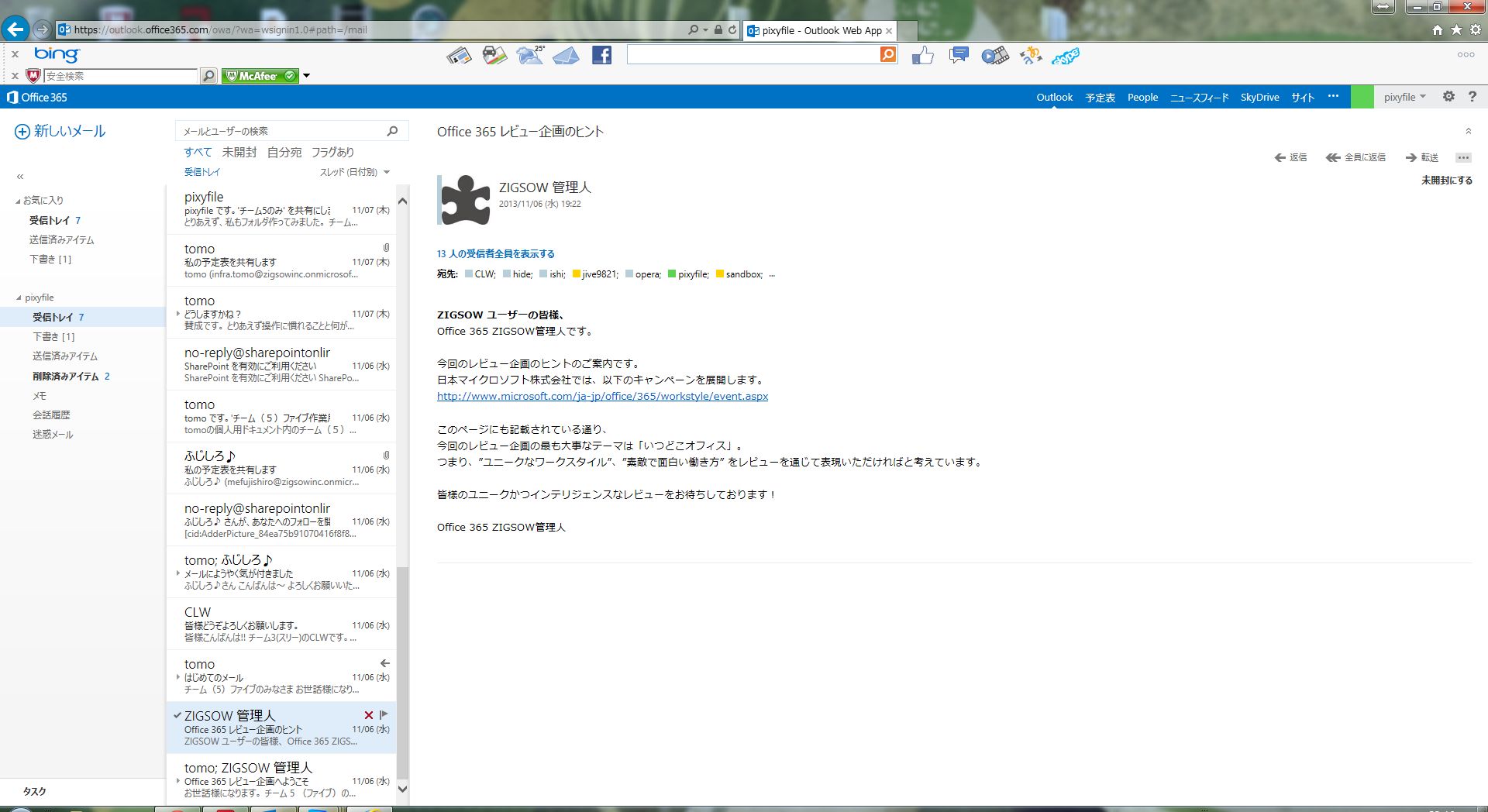Image resolution: width=1488 pixels, height=812 pixels.
Task: Open the pixyfile account dropdown
Action: click(x=1404, y=97)
